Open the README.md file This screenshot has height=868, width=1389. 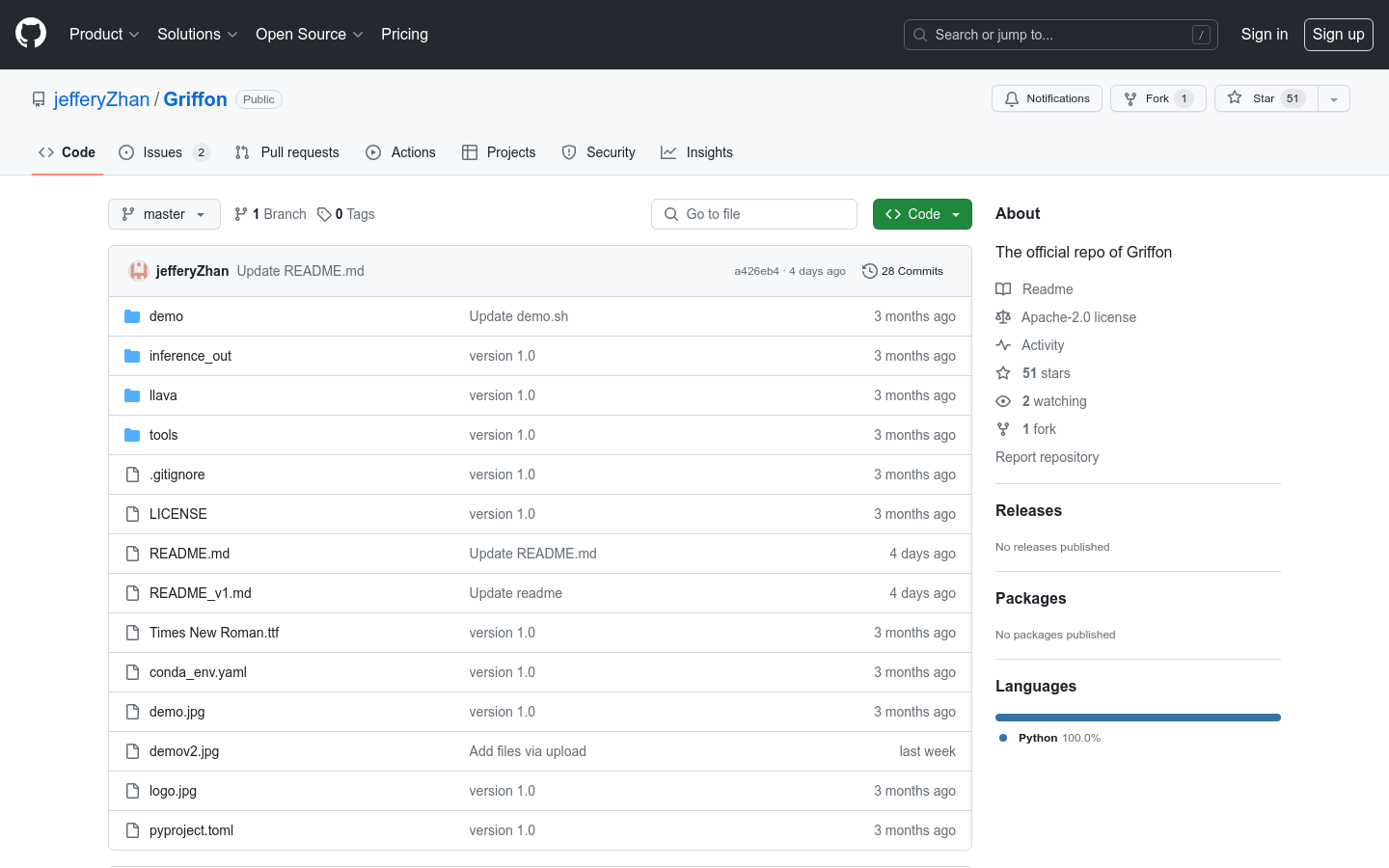pyautogui.click(x=189, y=554)
